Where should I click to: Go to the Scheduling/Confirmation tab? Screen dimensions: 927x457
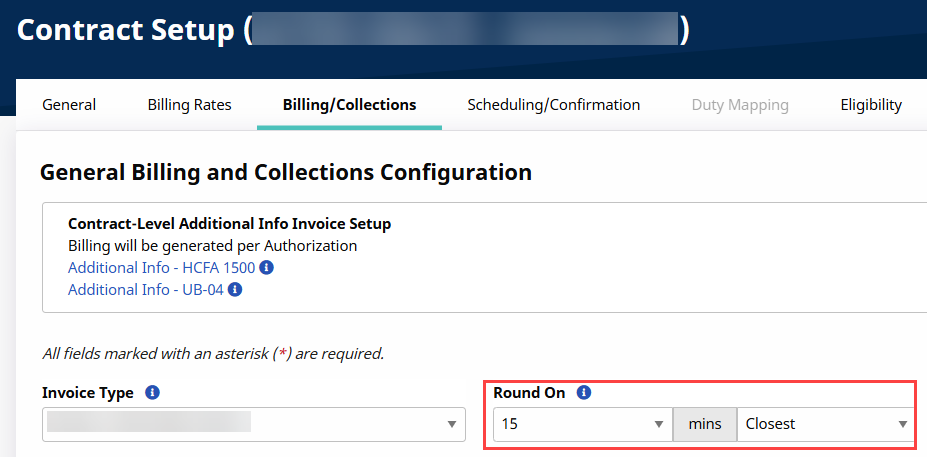553,105
